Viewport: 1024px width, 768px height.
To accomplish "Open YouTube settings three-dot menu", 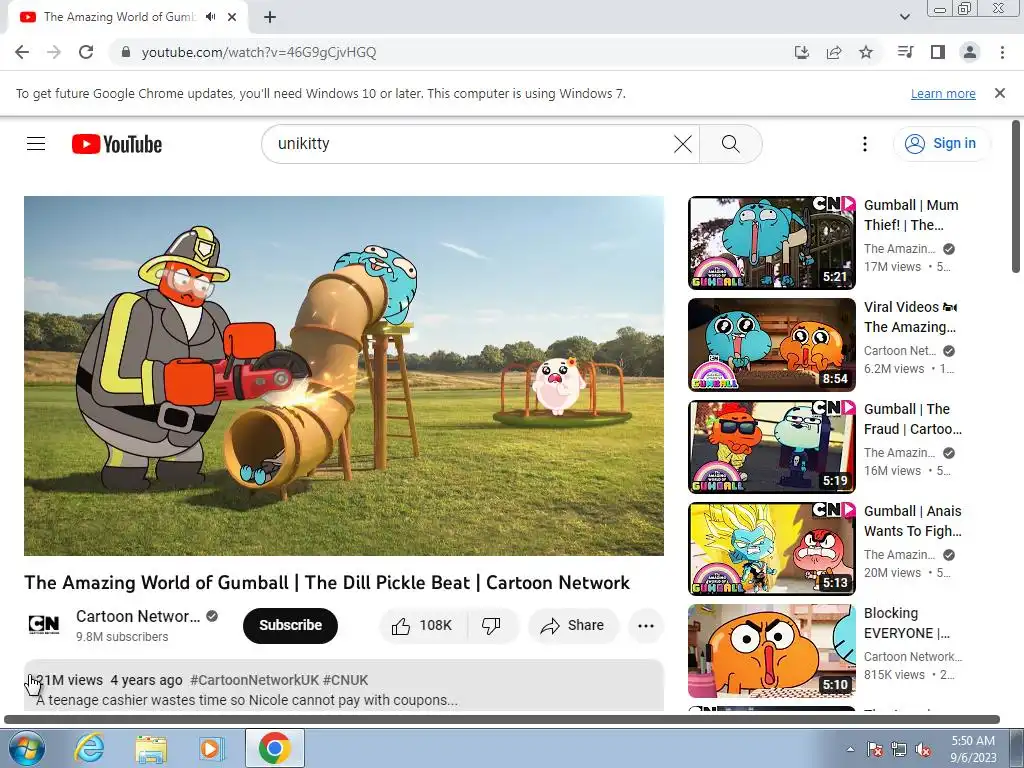I will click(865, 144).
